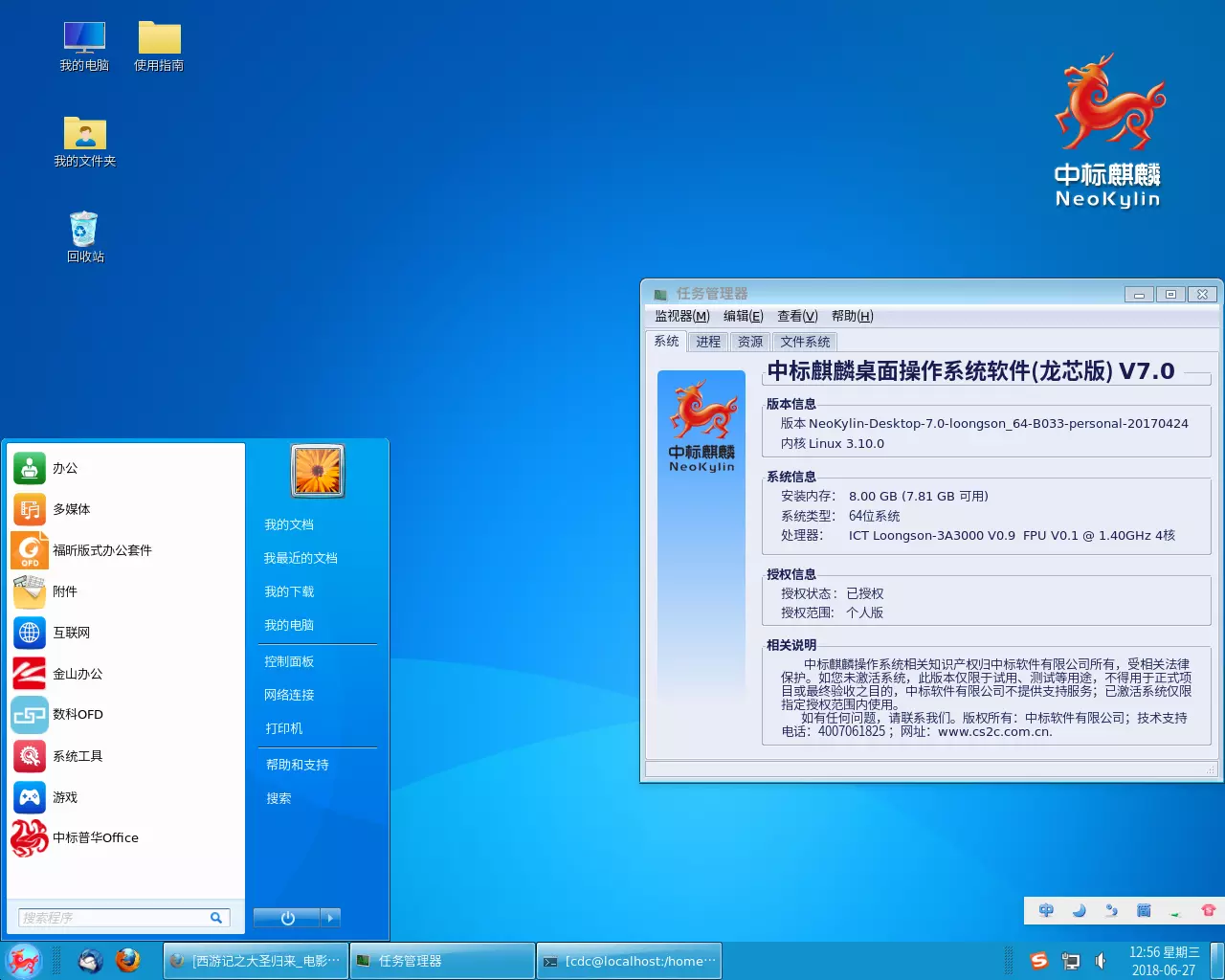Switch to the 资源 tab

[x=750, y=342]
